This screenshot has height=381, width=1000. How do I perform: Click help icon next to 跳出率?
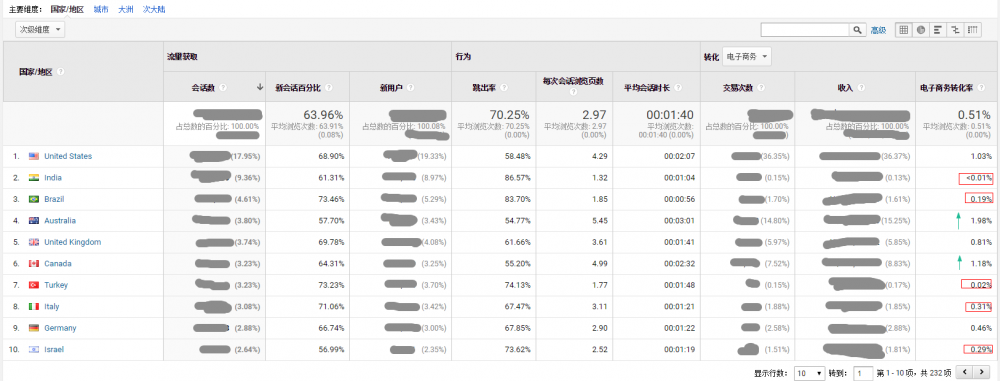(x=504, y=88)
